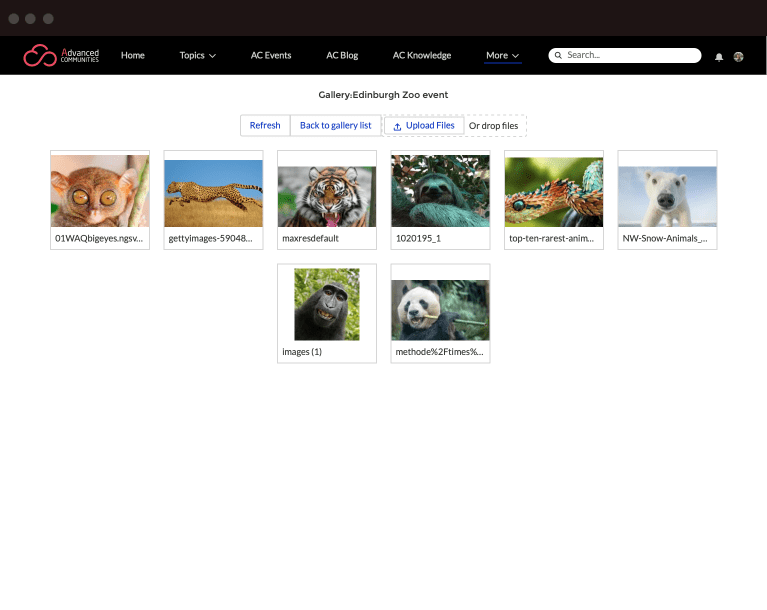Open AC Knowledge page

pos(422,55)
